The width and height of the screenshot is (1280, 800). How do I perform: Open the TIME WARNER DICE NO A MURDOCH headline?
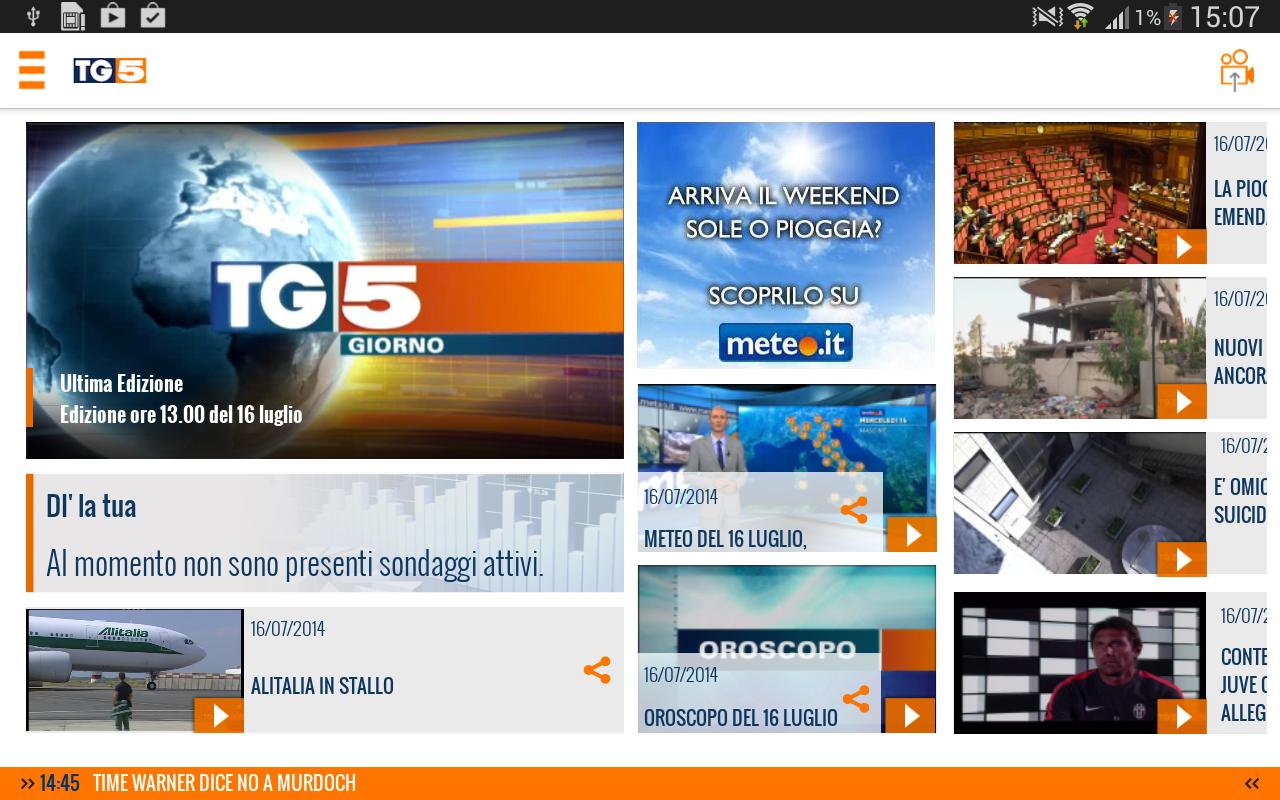point(224,783)
